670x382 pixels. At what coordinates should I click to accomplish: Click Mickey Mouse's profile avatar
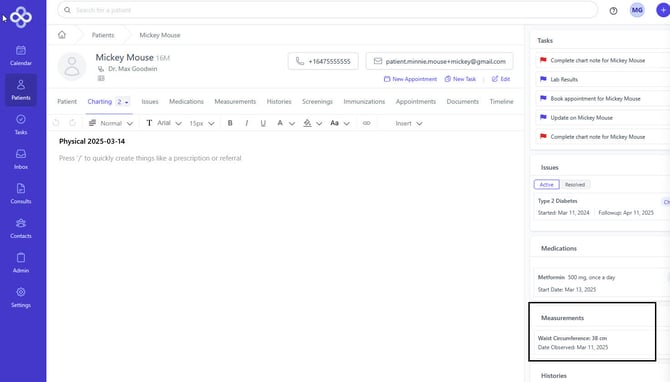pyautogui.click(x=72, y=66)
